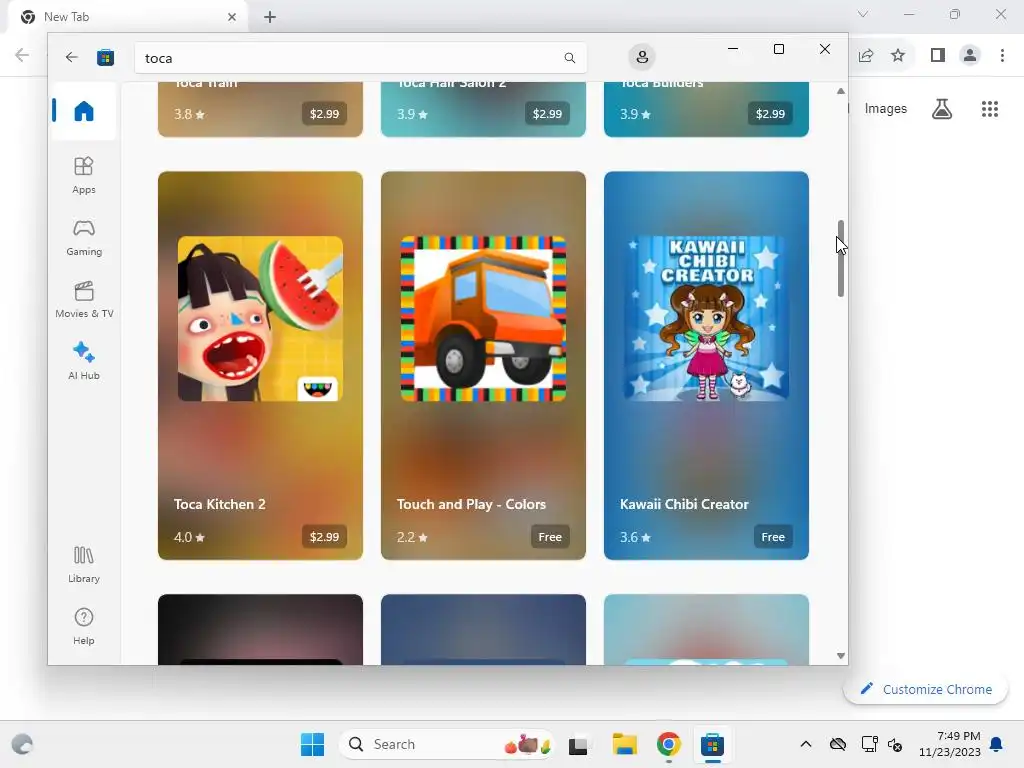This screenshot has width=1024, height=768.
Task: Open Apps section in sidebar
Action: point(84,175)
